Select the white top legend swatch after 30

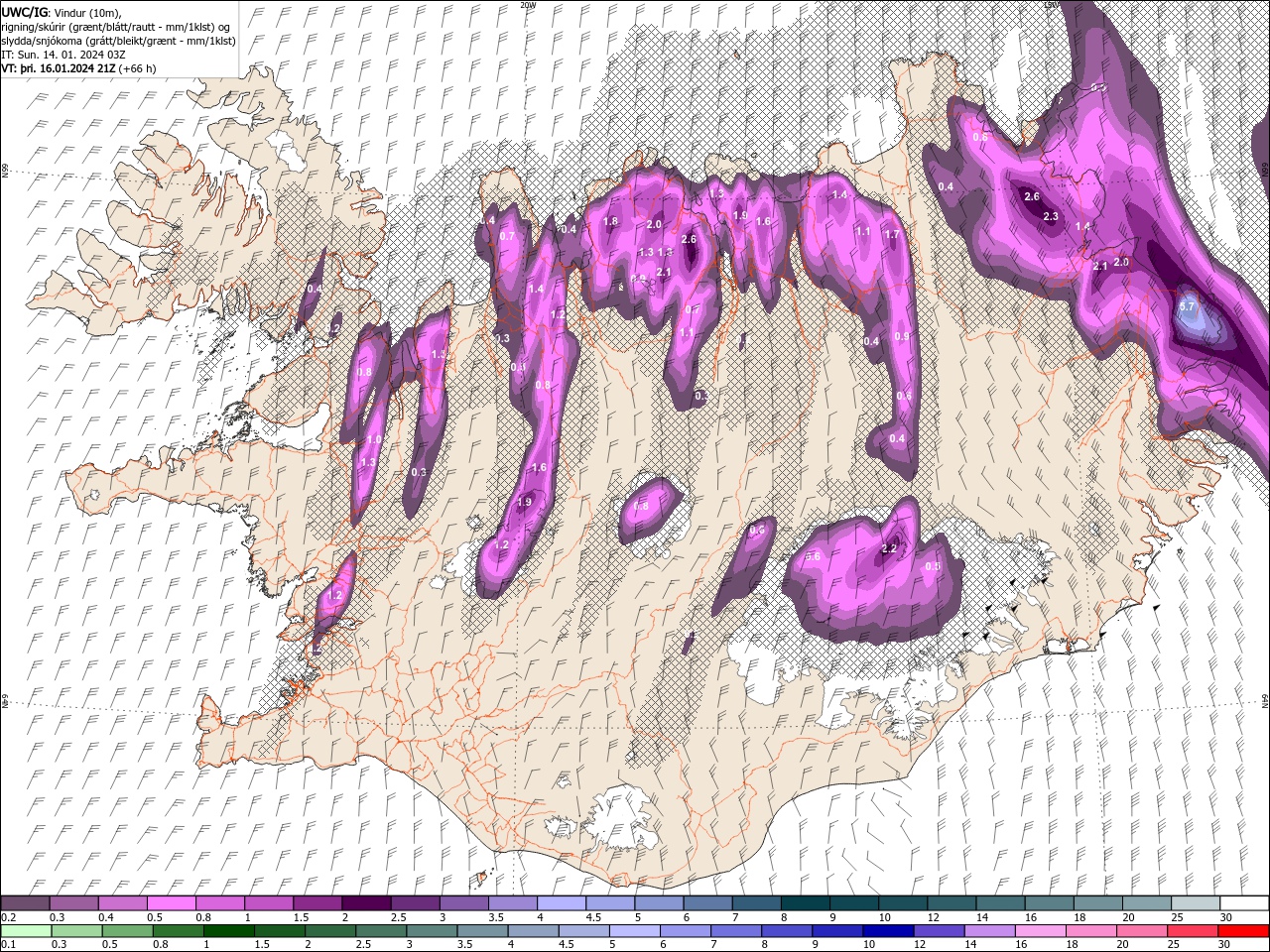point(1243,903)
